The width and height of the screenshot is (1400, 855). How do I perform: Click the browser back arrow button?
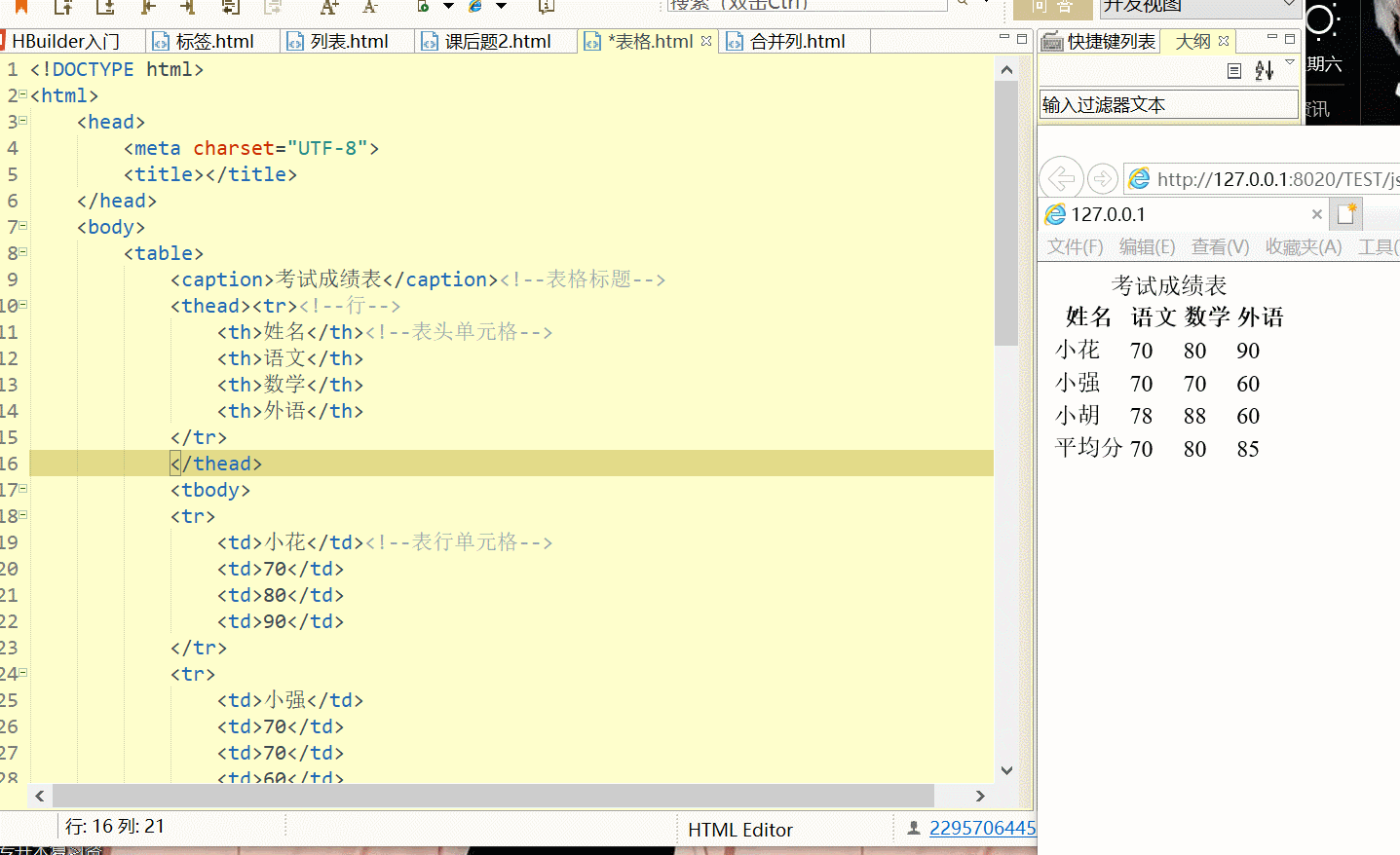pos(1061,178)
